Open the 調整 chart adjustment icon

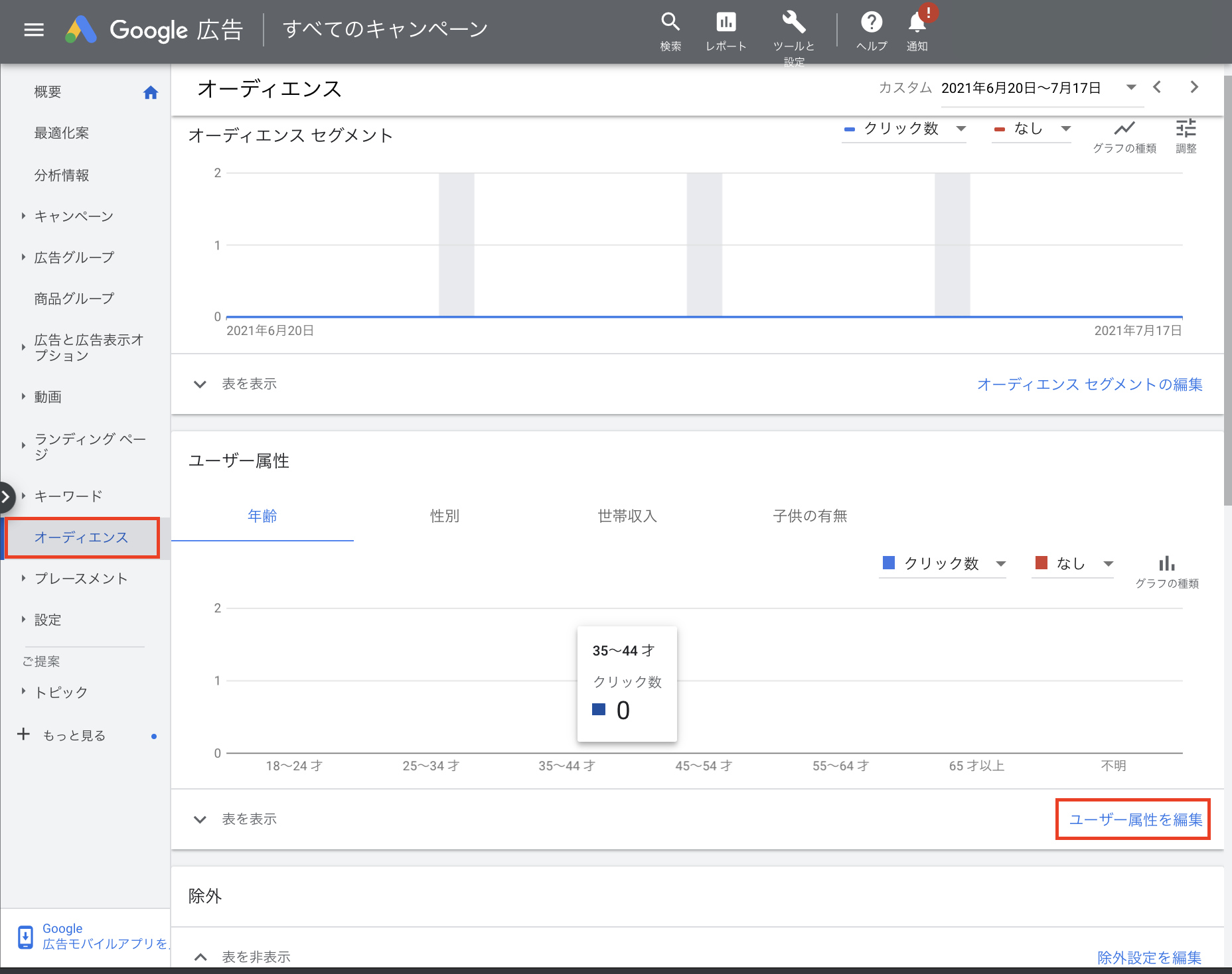click(x=1187, y=128)
